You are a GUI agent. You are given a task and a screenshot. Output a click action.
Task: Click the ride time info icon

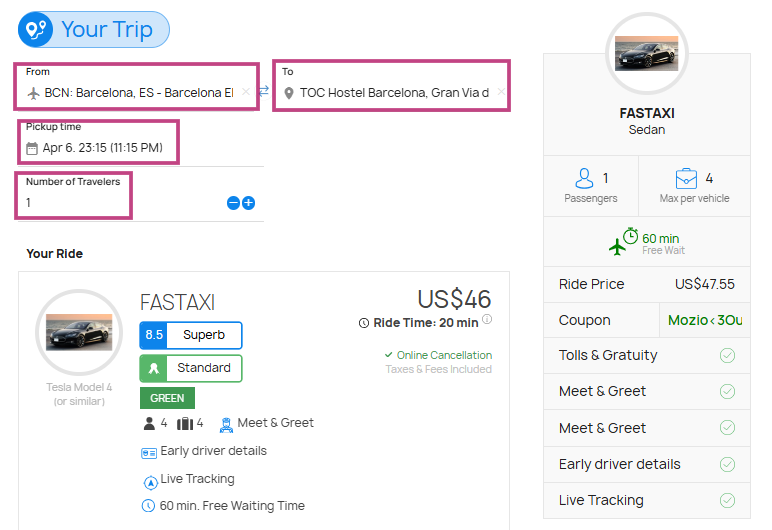pyautogui.click(x=487, y=320)
